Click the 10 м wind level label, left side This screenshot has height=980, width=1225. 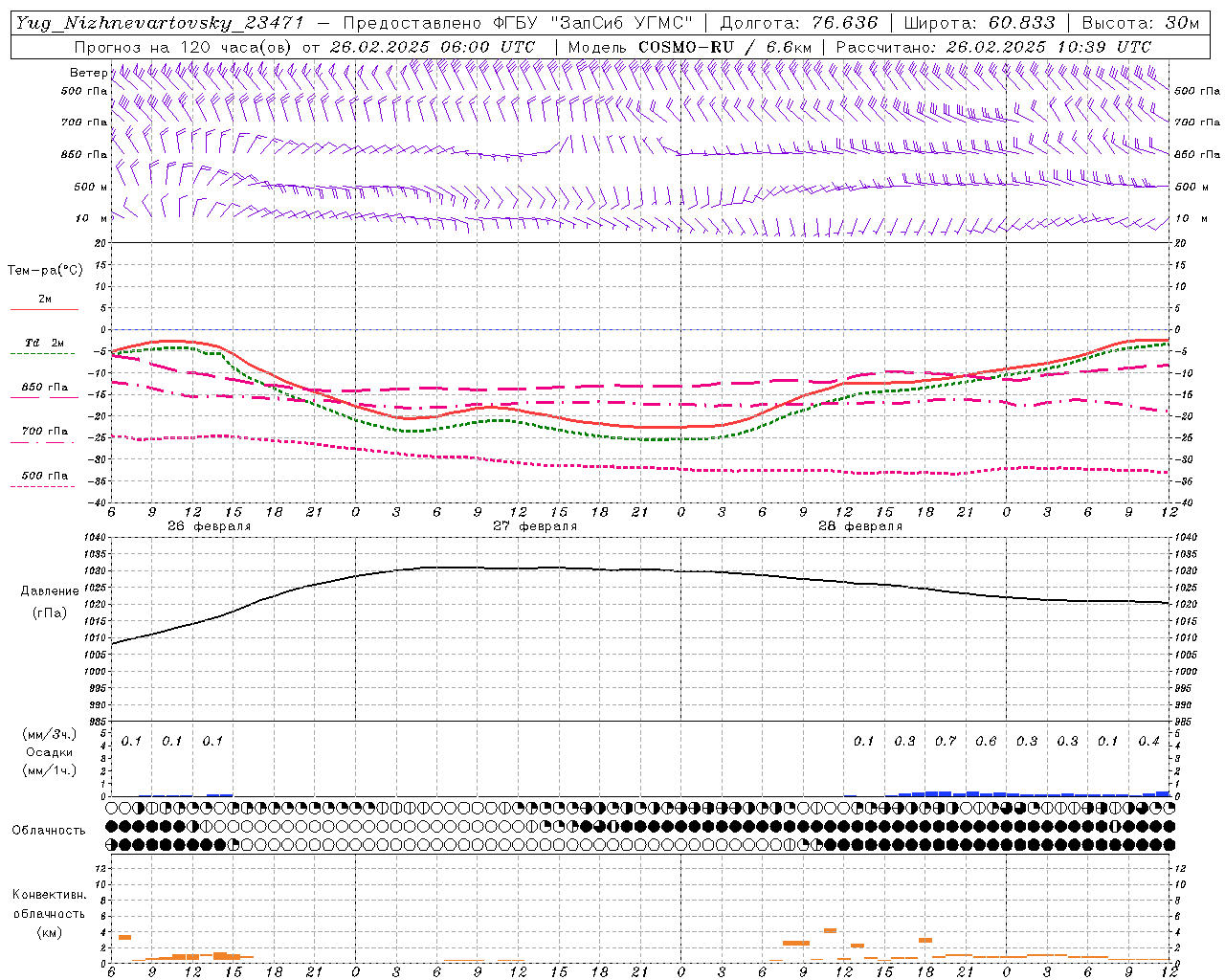[91, 218]
